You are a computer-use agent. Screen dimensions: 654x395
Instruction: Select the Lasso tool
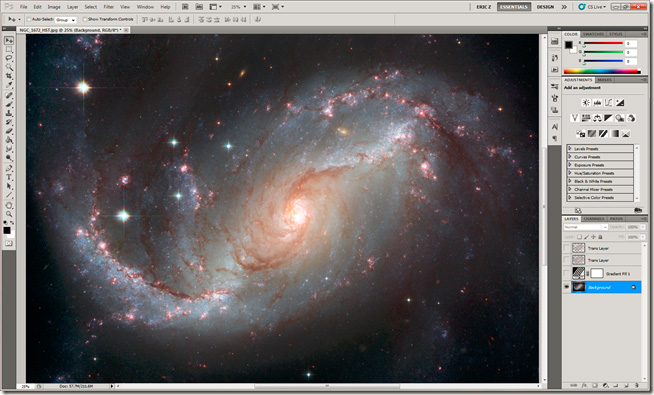click(9, 58)
